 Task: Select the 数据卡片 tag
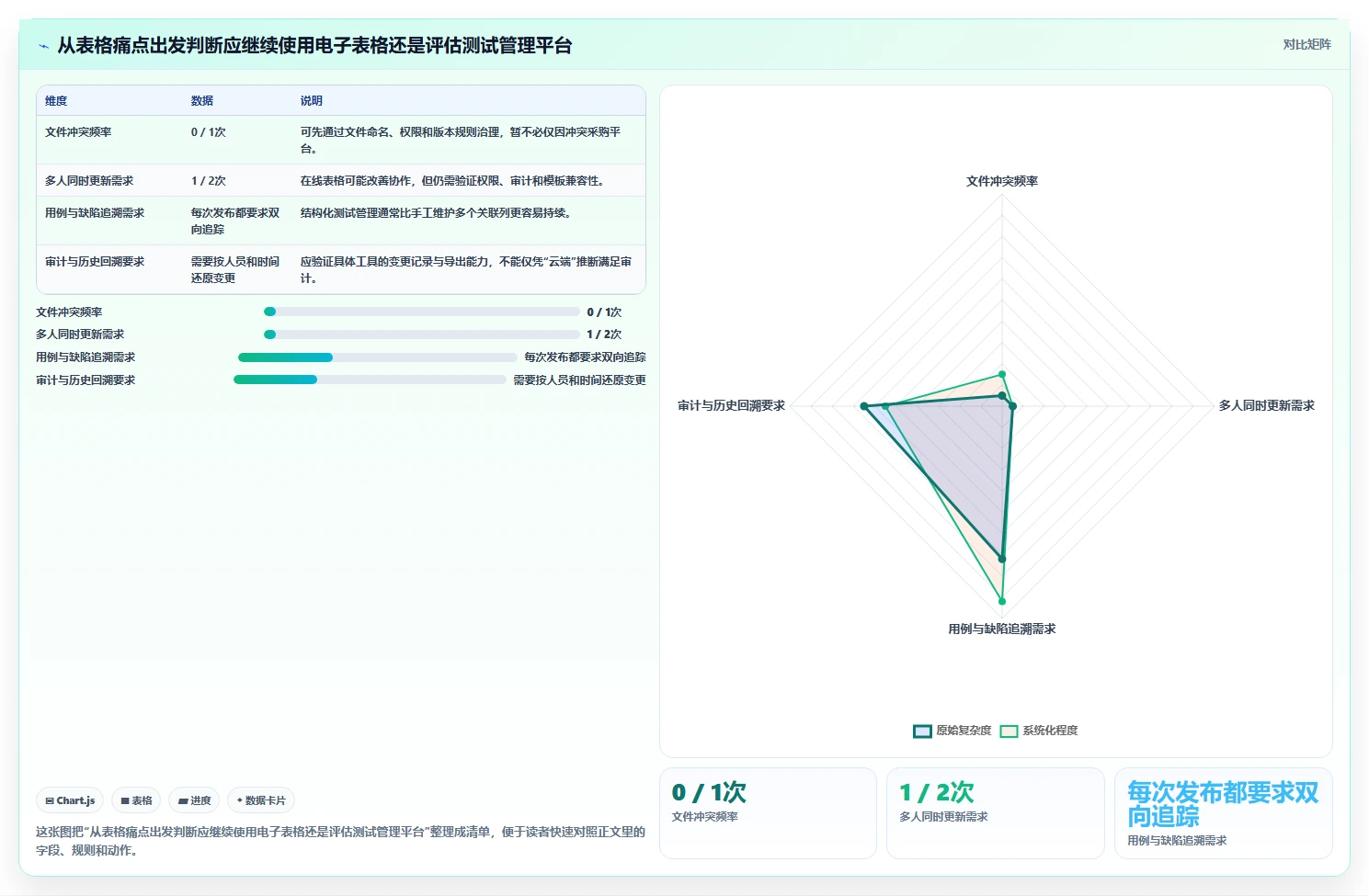pyautogui.click(x=261, y=800)
